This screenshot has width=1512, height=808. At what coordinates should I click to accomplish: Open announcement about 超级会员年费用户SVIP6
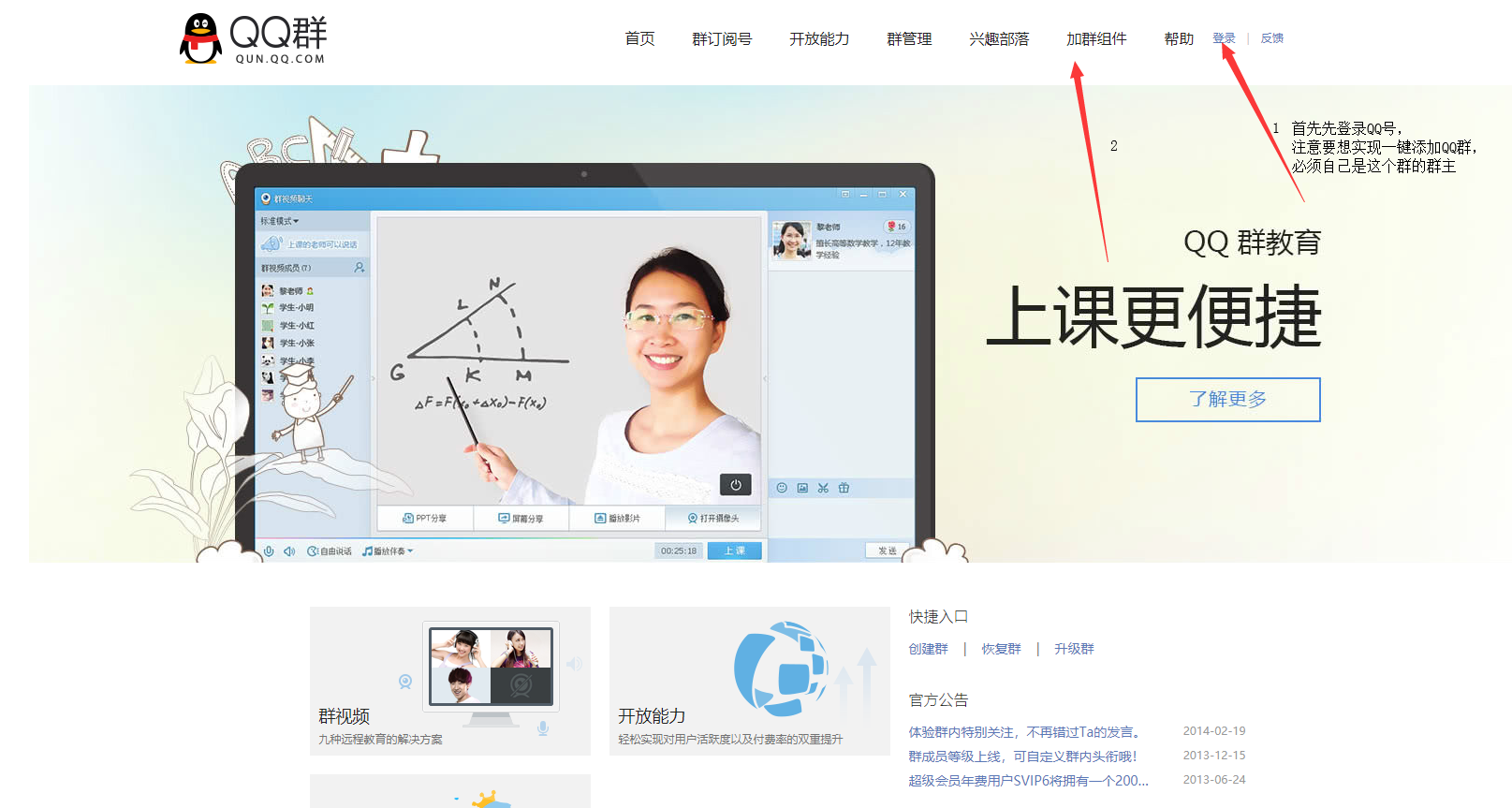click(1028, 781)
